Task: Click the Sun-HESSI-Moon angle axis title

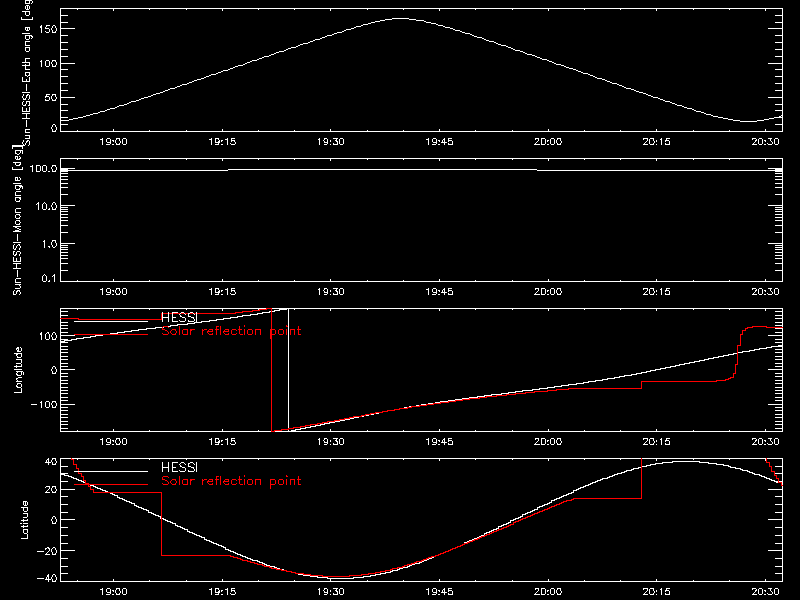Action: coord(17,220)
